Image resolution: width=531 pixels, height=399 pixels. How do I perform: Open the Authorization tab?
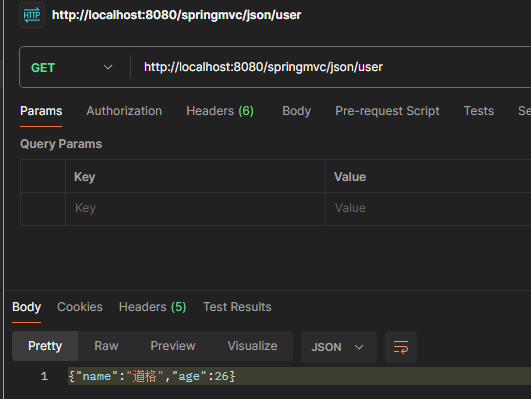tap(124, 111)
